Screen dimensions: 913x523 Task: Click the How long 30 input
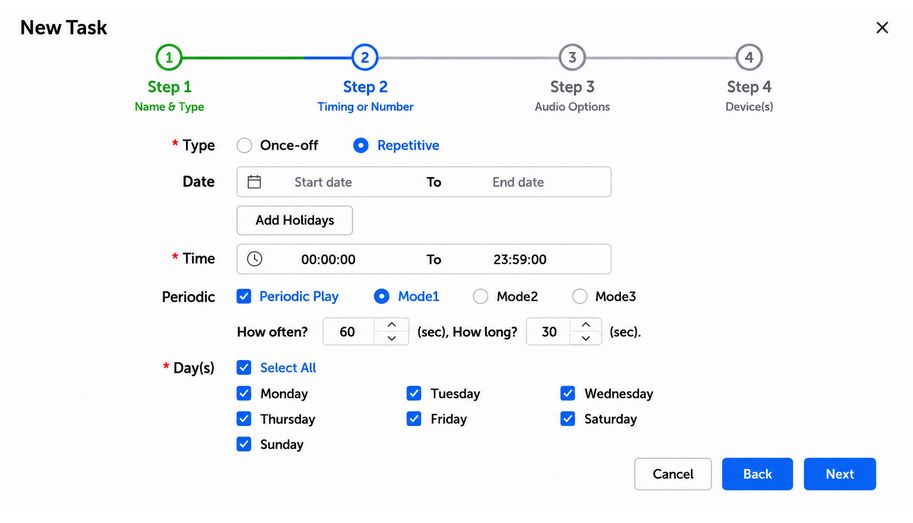coord(548,331)
